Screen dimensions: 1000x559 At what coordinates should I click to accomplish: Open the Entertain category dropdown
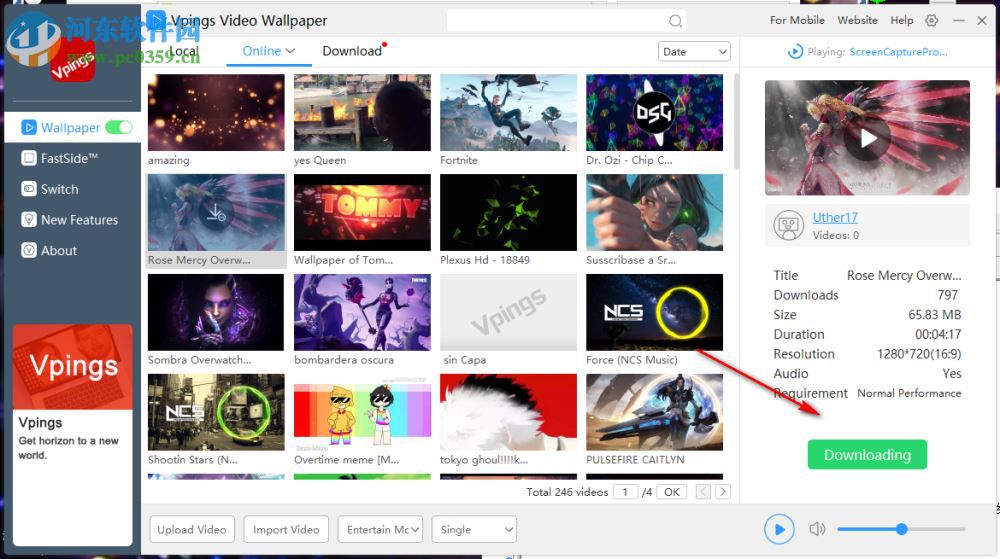pyautogui.click(x=380, y=529)
